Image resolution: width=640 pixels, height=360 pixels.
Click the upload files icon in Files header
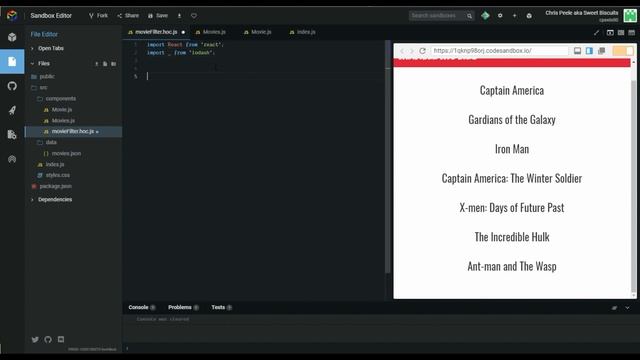tap(97, 64)
